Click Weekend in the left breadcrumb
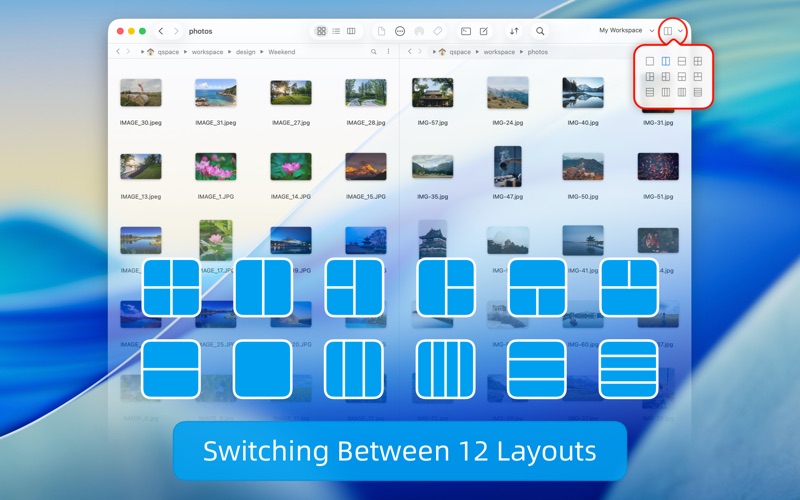This screenshot has height=500, width=800. coord(282,52)
